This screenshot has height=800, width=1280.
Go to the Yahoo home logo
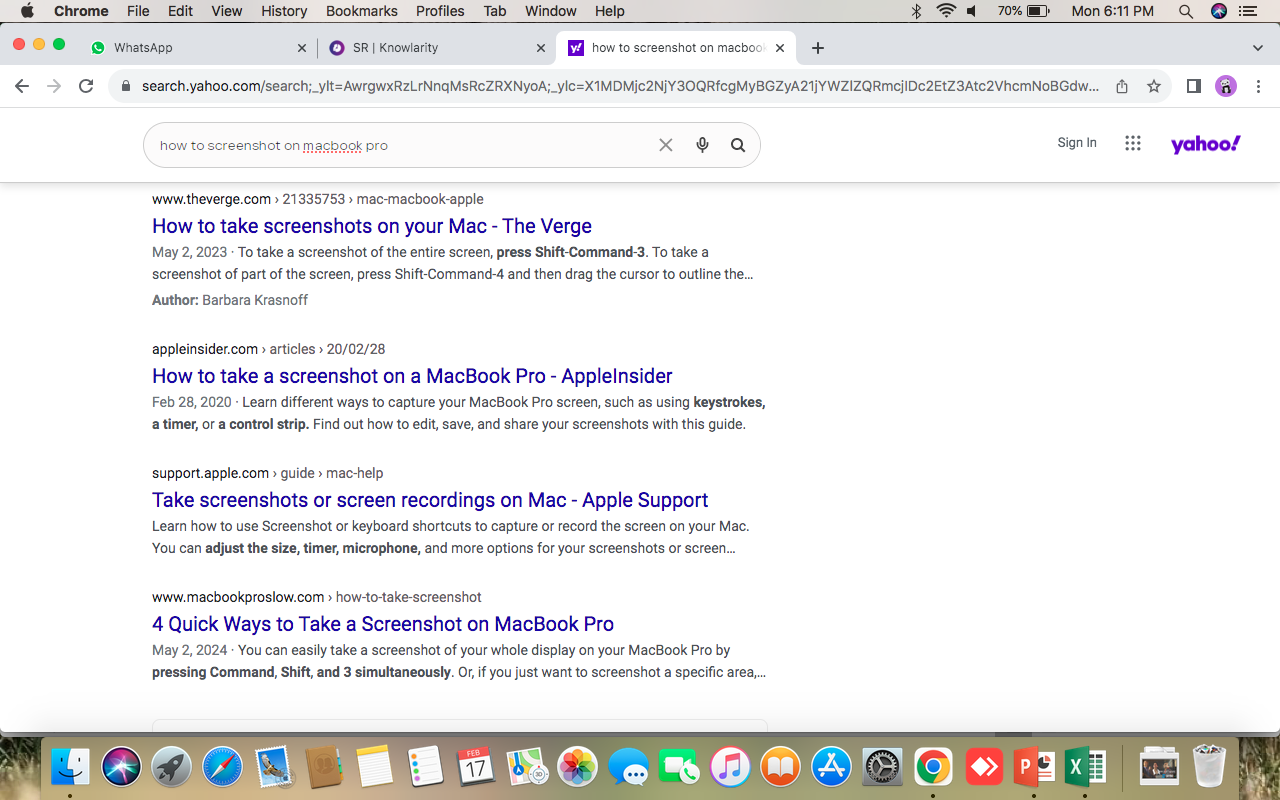click(1206, 144)
